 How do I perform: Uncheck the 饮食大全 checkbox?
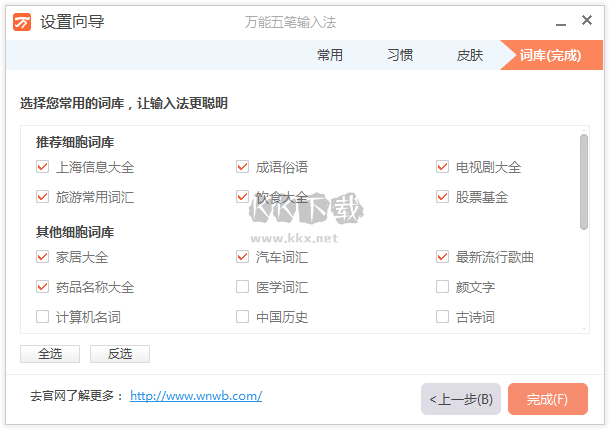pos(242,197)
